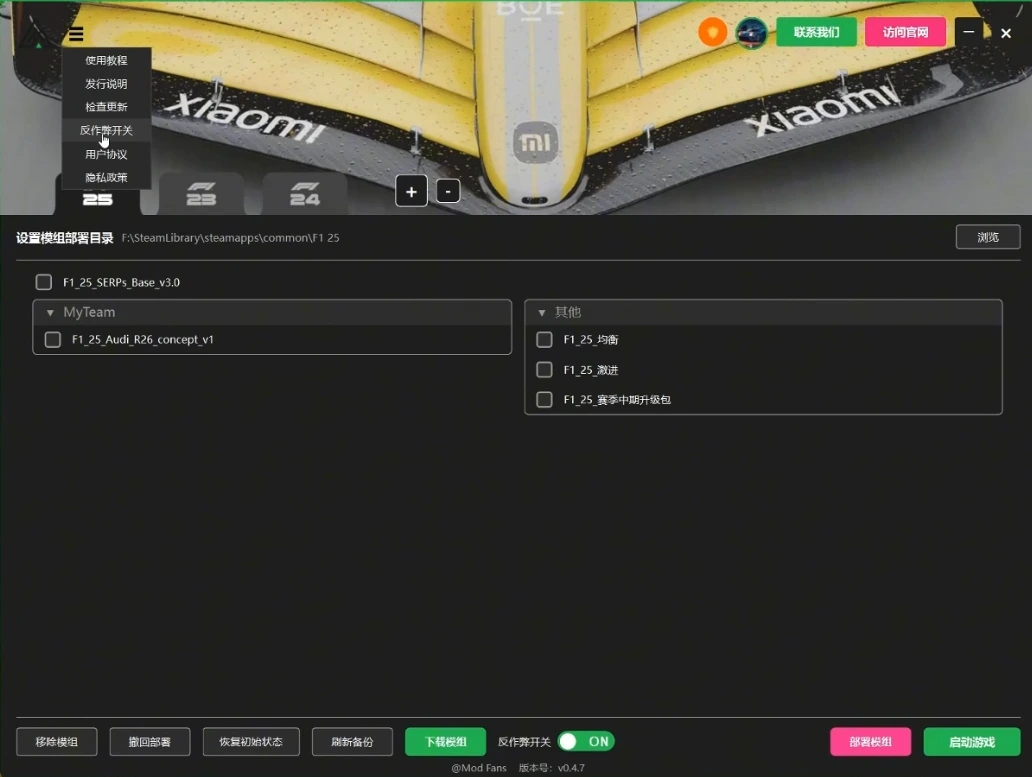
Task: Enable the F1_25_Audi_R26_concept_v1 mod checkbox
Action: coord(53,340)
